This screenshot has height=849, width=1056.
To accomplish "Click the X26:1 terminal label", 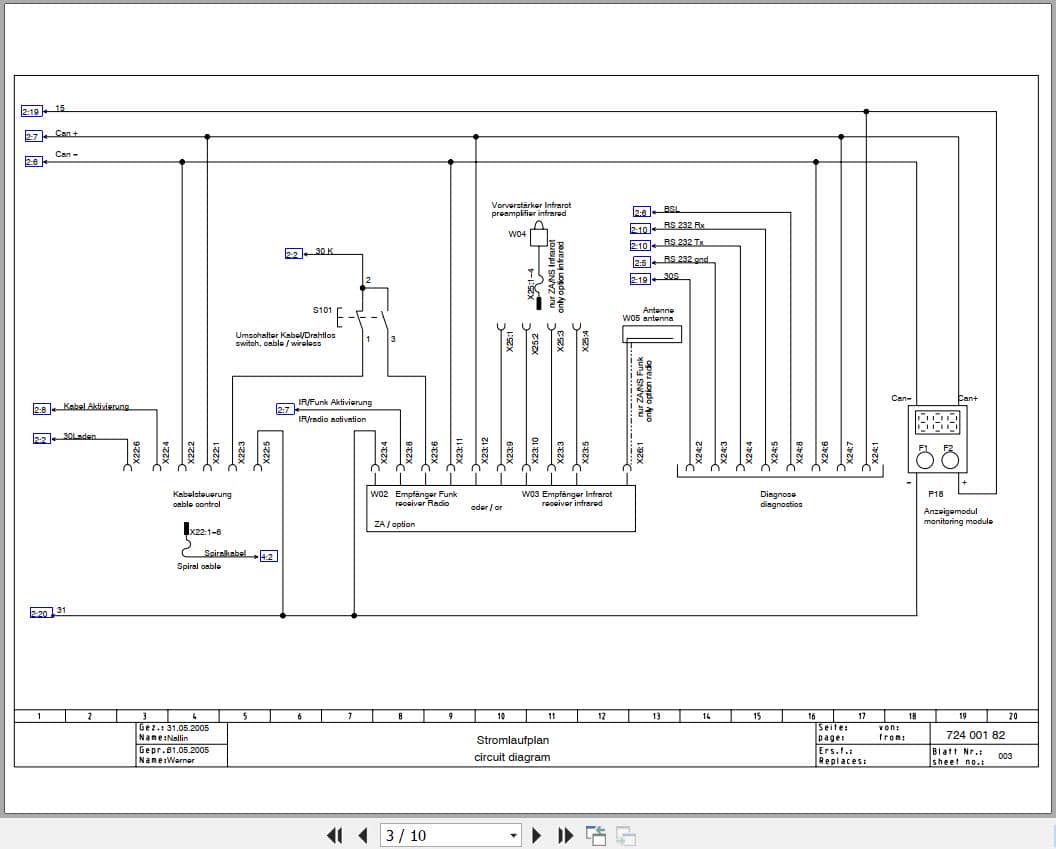I will coord(640,452).
